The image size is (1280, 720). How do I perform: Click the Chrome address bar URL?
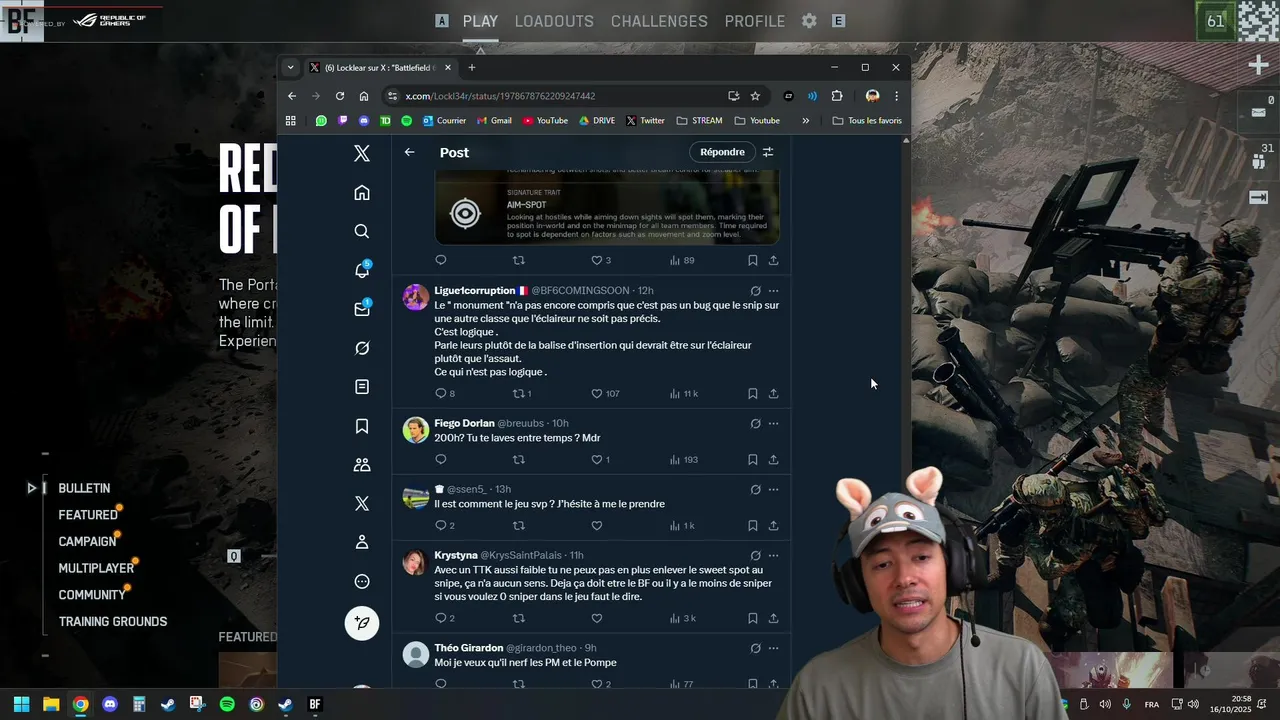pyautogui.click(x=500, y=96)
